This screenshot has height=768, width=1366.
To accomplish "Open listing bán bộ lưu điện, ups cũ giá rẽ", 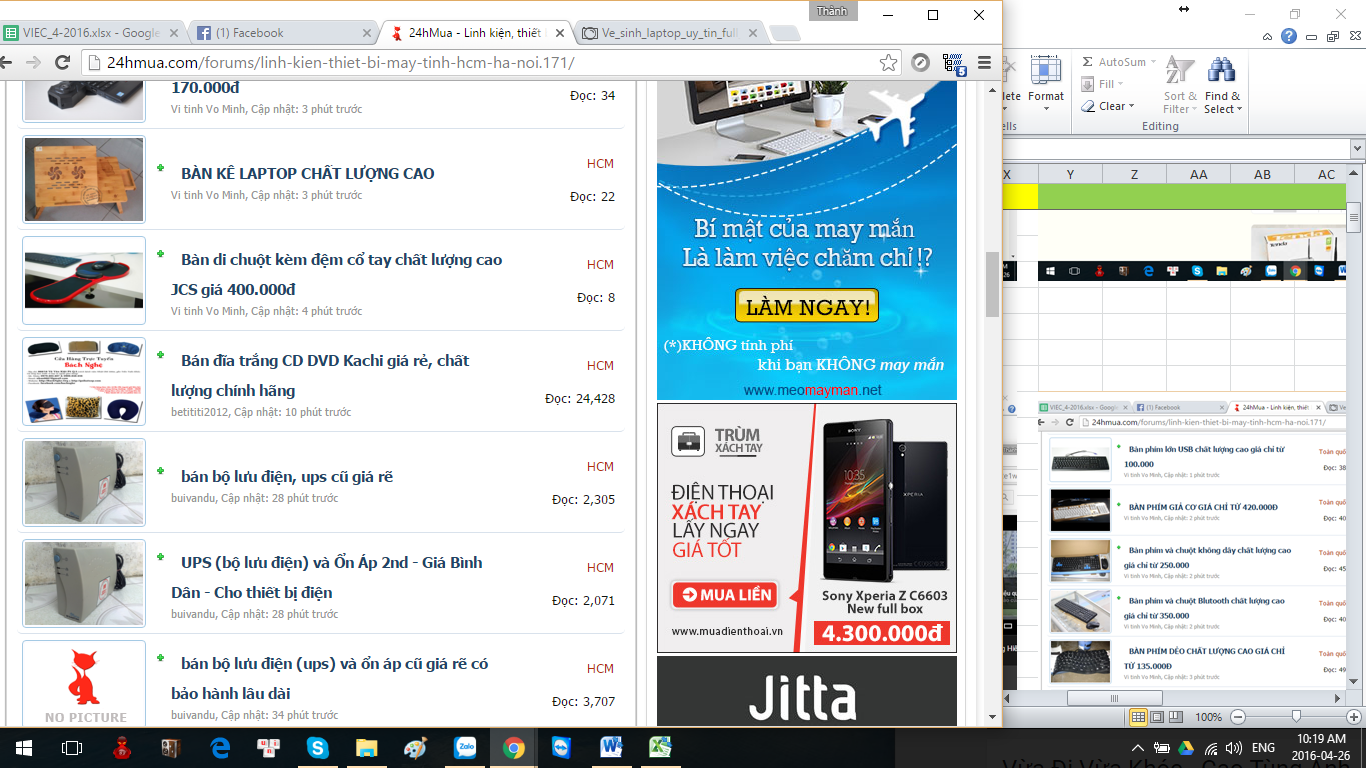I will (x=287, y=476).
